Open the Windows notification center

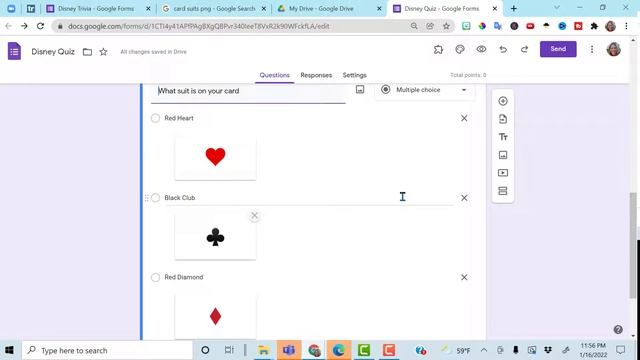click(620, 350)
